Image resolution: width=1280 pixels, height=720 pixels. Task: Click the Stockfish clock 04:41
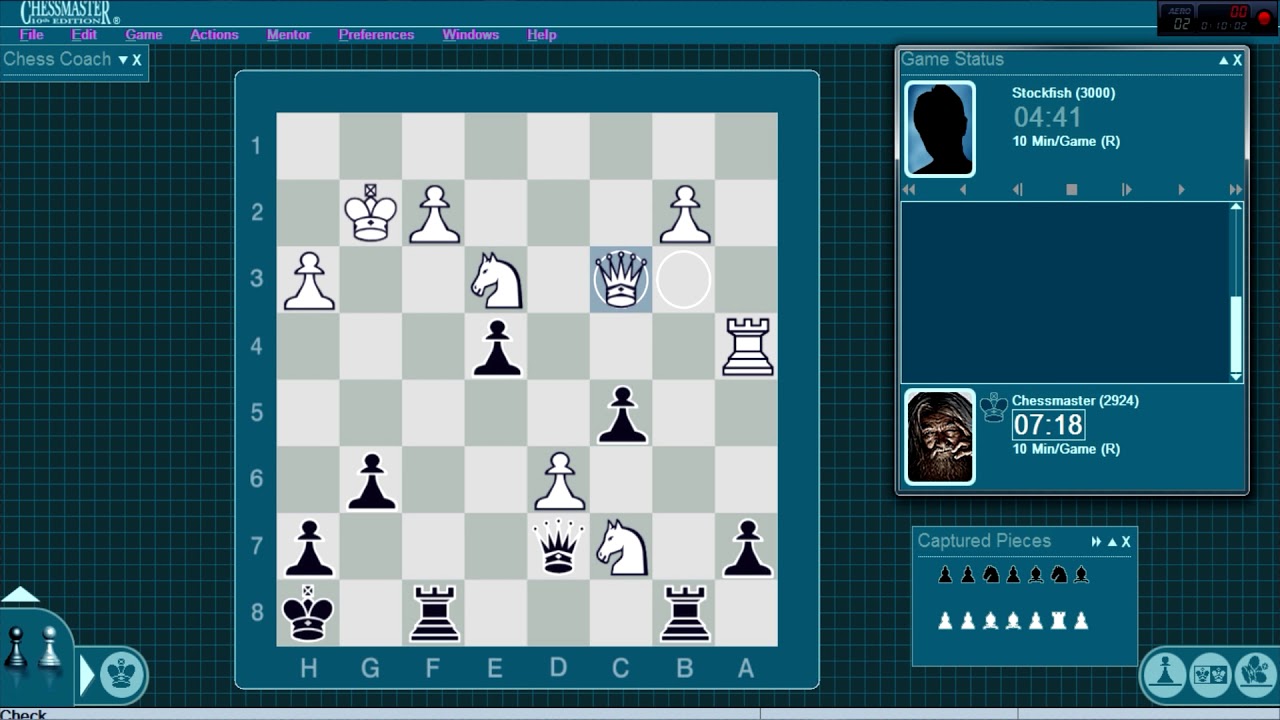[x=1048, y=118]
